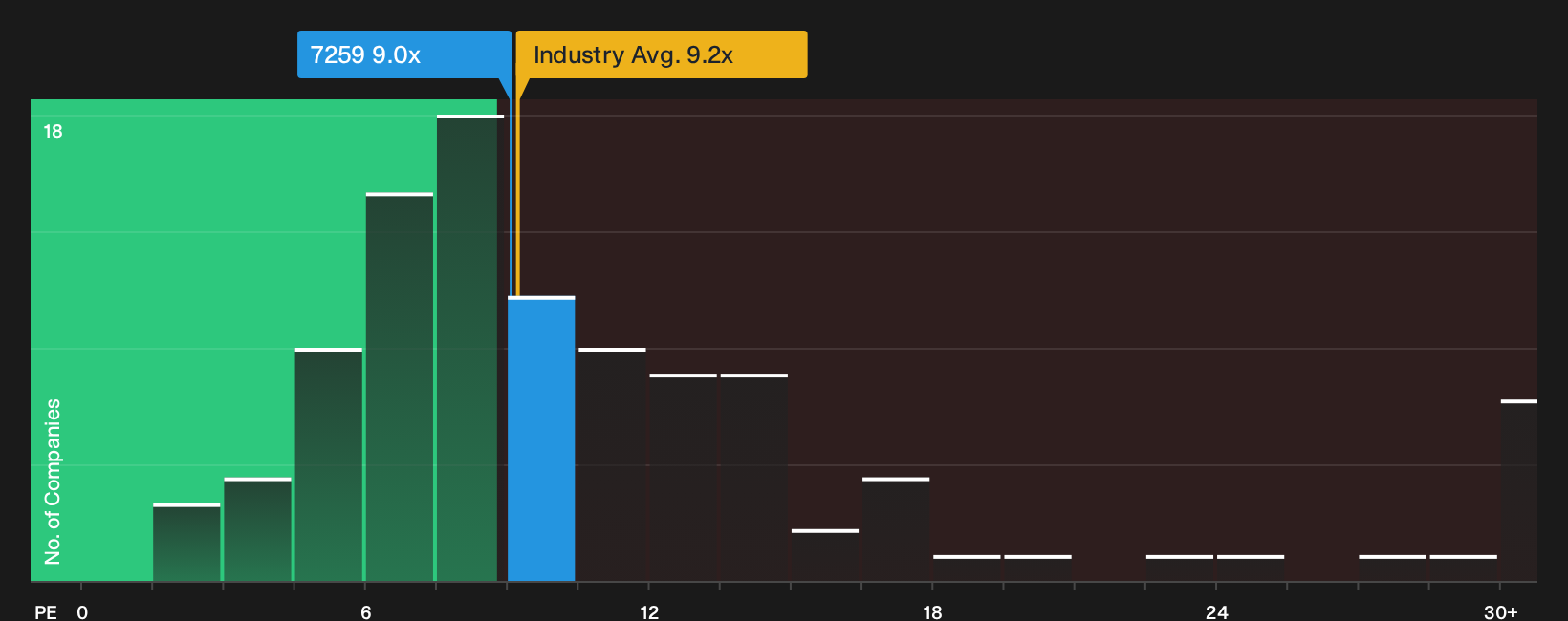1568x621 pixels.
Task: Click the yellow Industry Avg. 9.2x label
Action: click(662, 54)
